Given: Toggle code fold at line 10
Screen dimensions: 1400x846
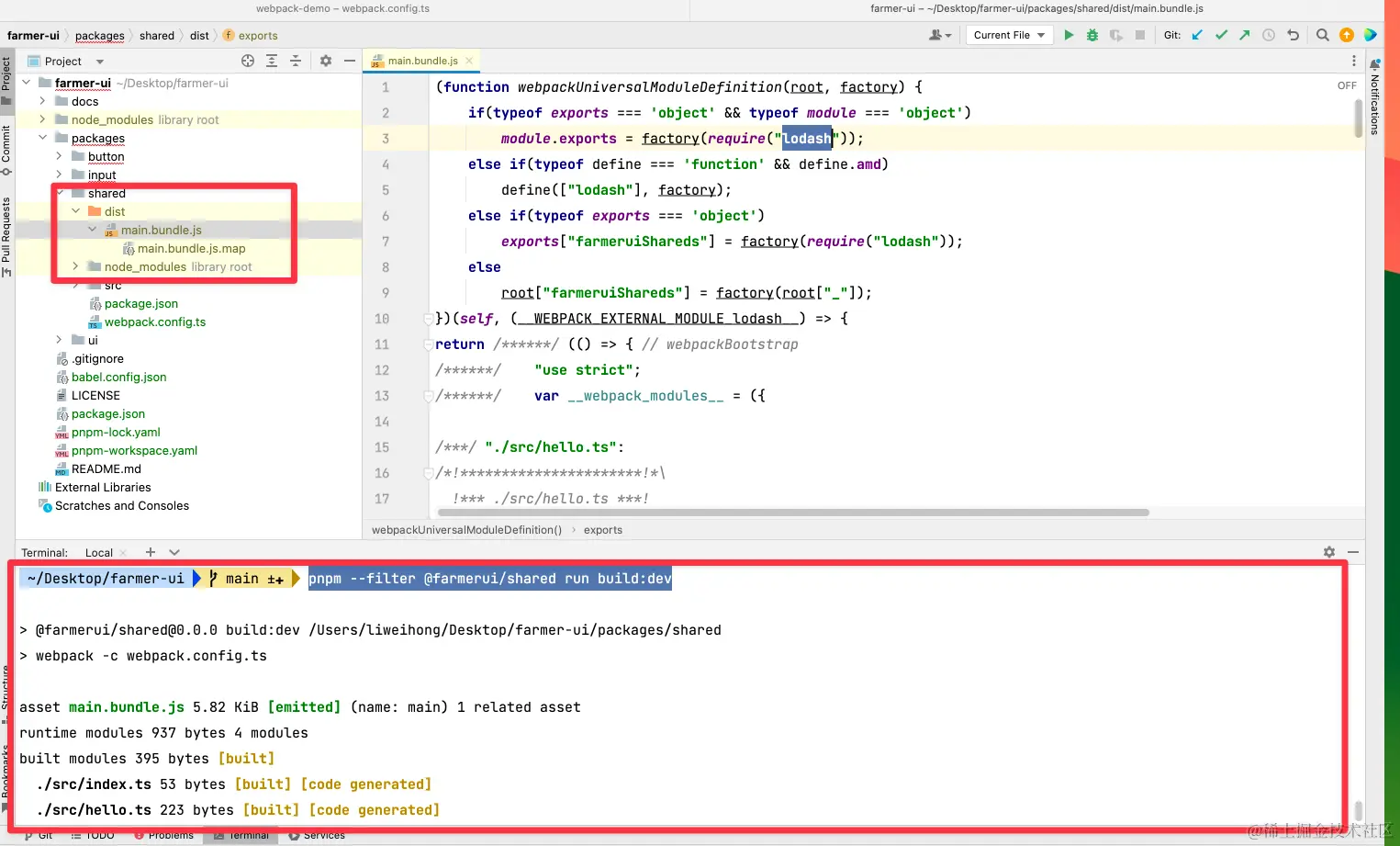Looking at the screenshot, I should pos(429,319).
